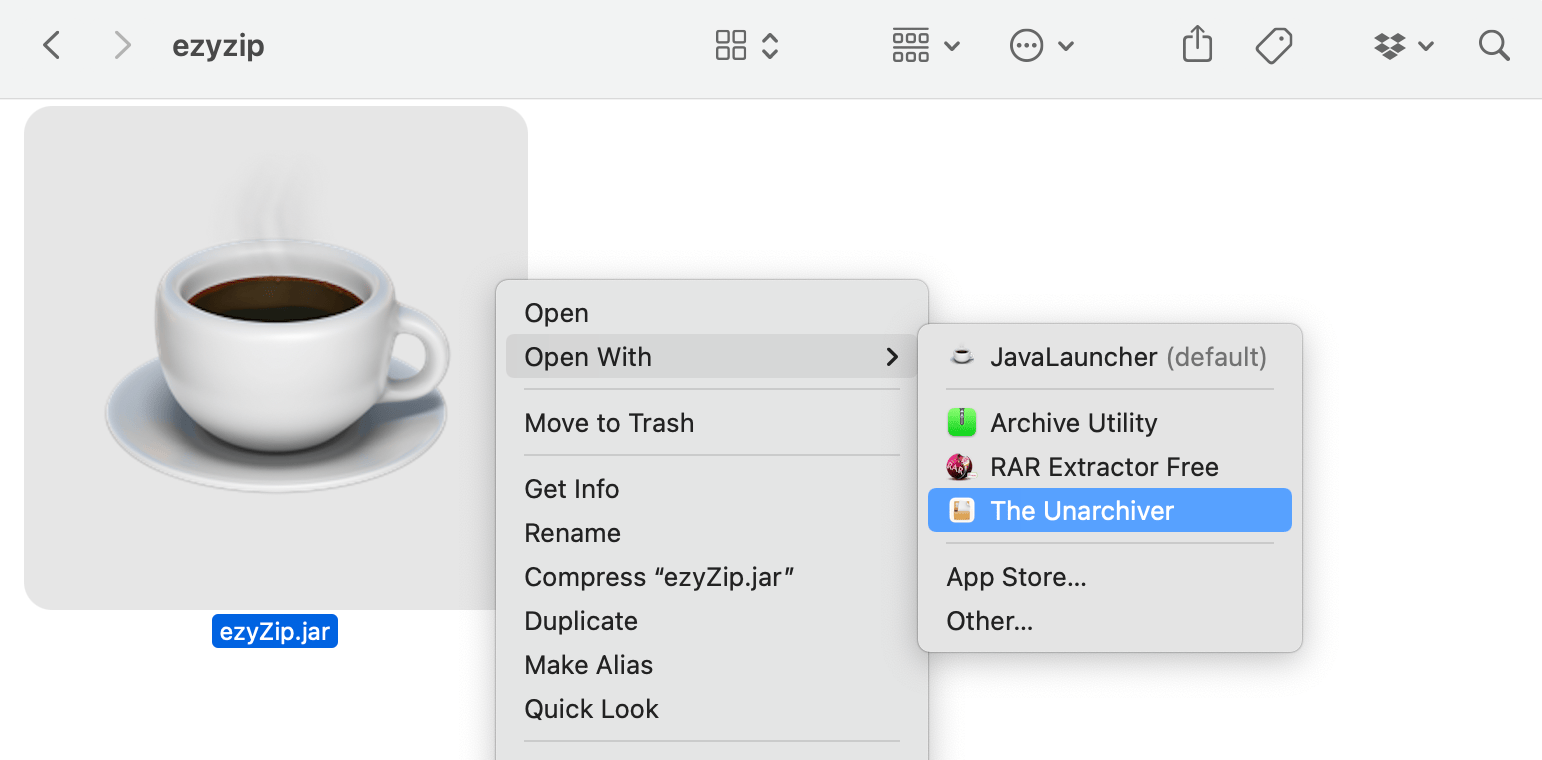Click the JavaLauncher coffee cup icon
Image resolution: width=1542 pixels, height=760 pixels.
click(961, 356)
